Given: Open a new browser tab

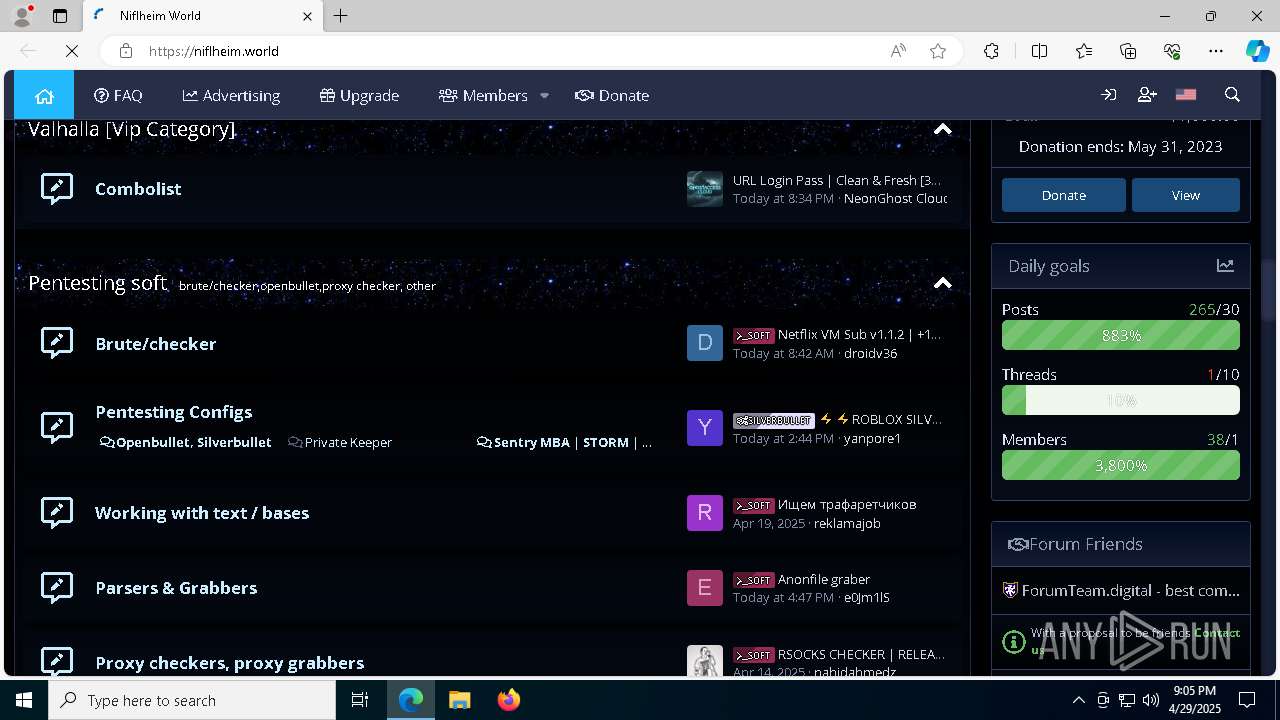Looking at the screenshot, I should point(341,16).
